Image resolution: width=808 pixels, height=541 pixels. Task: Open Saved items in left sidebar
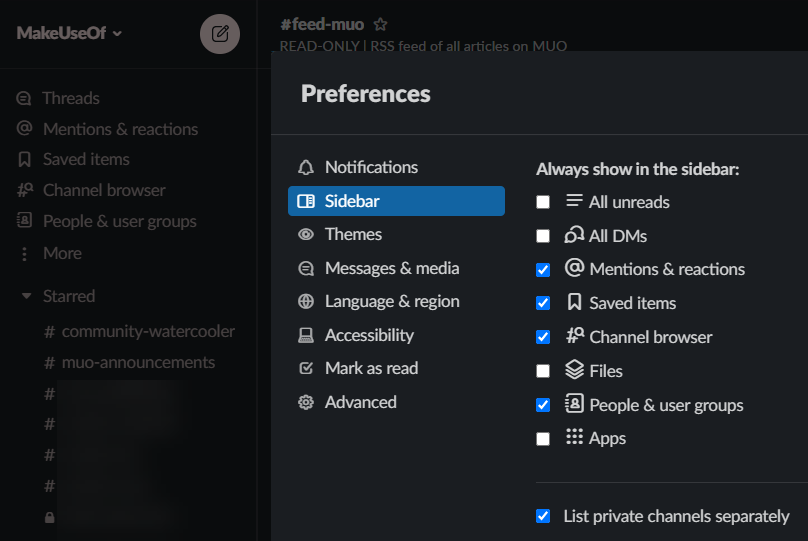(86, 159)
